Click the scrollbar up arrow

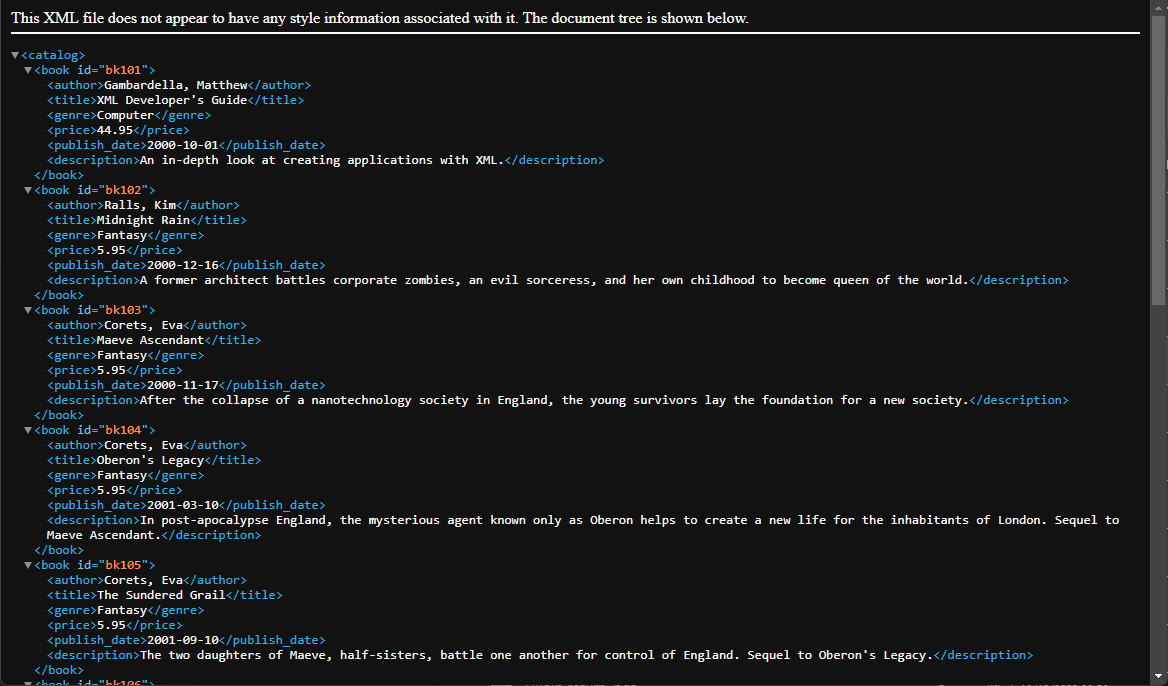pyautogui.click(x=1159, y=7)
